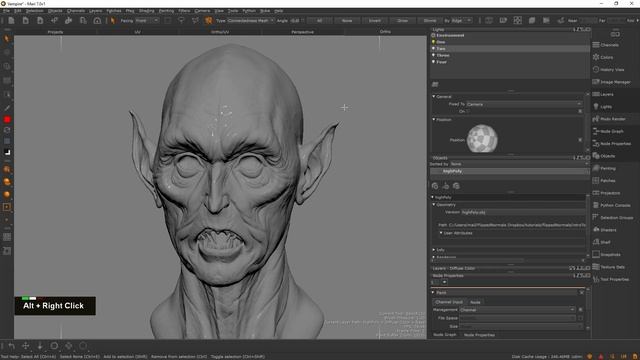Image resolution: width=640 pixels, height=360 pixels.
Task: Open the History View palette icon
Action: point(596,69)
